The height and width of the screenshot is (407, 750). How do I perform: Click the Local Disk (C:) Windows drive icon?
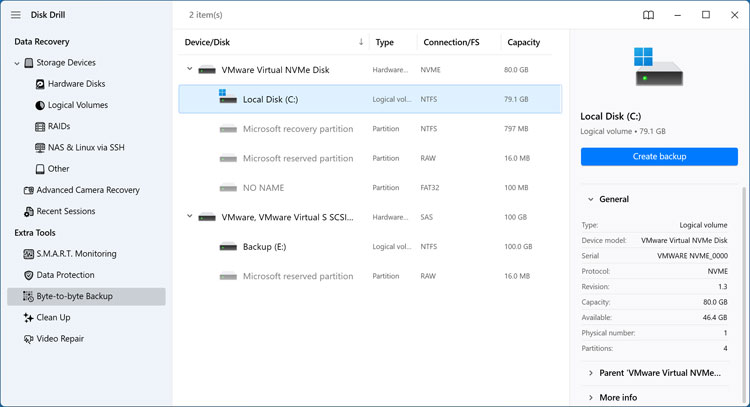228,97
